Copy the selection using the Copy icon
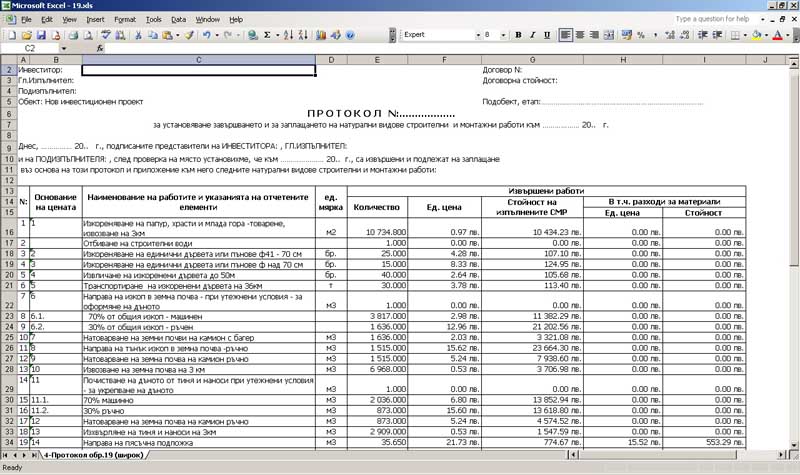Image resolution: width=800 pixels, height=475 pixels. tap(152, 35)
